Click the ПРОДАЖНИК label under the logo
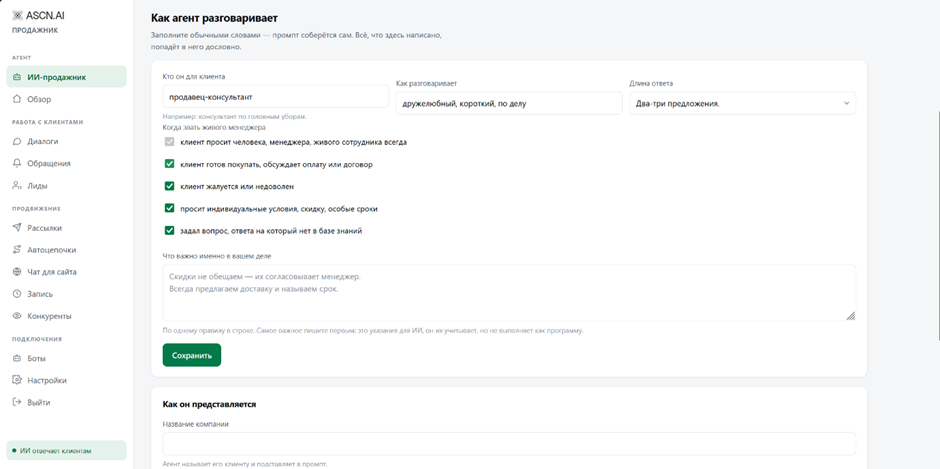The image size is (940, 469). click(x=35, y=31)
